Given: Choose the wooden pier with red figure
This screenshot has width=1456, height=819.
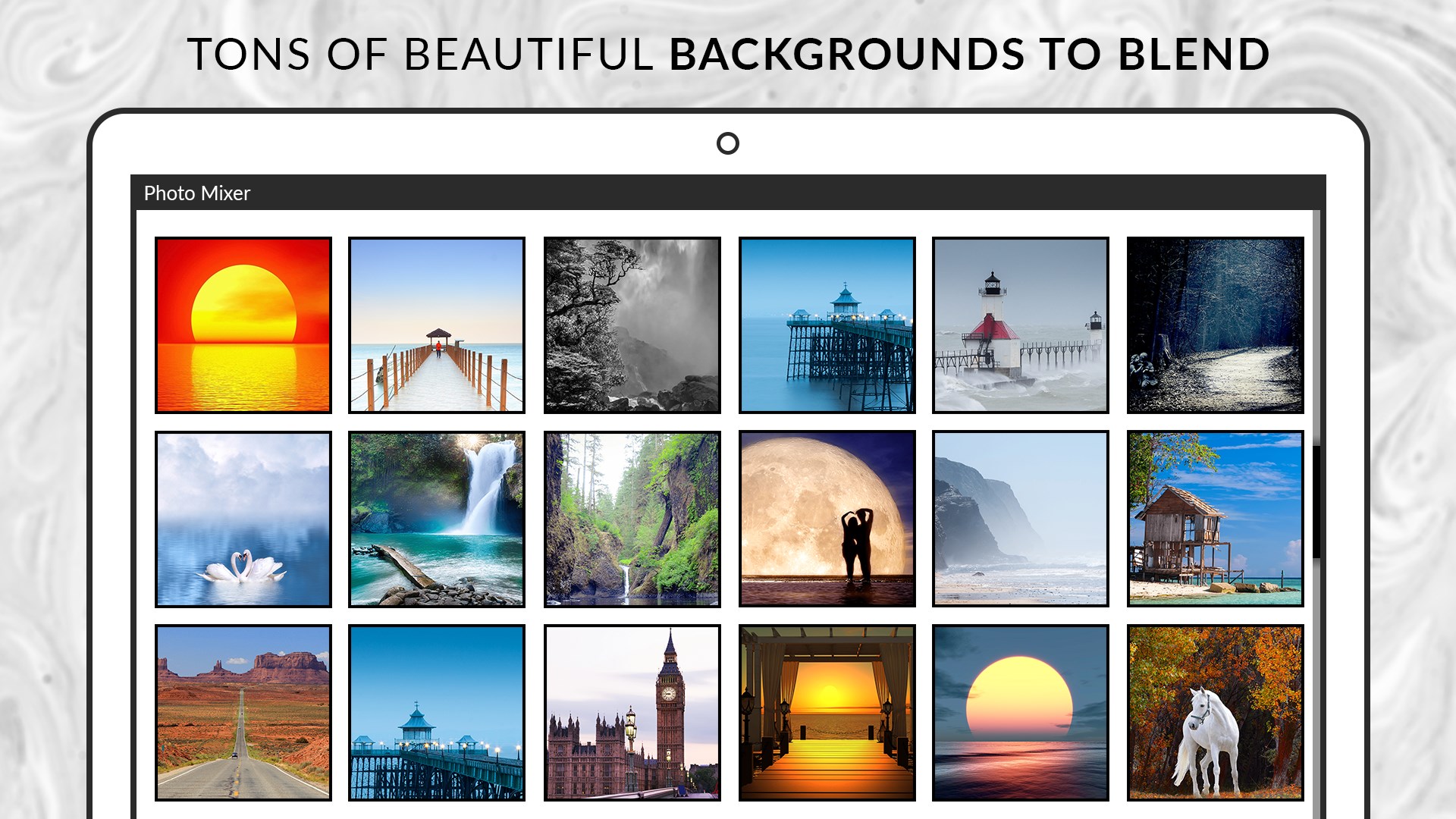Looking at the screenshot, I should (437, 325).
